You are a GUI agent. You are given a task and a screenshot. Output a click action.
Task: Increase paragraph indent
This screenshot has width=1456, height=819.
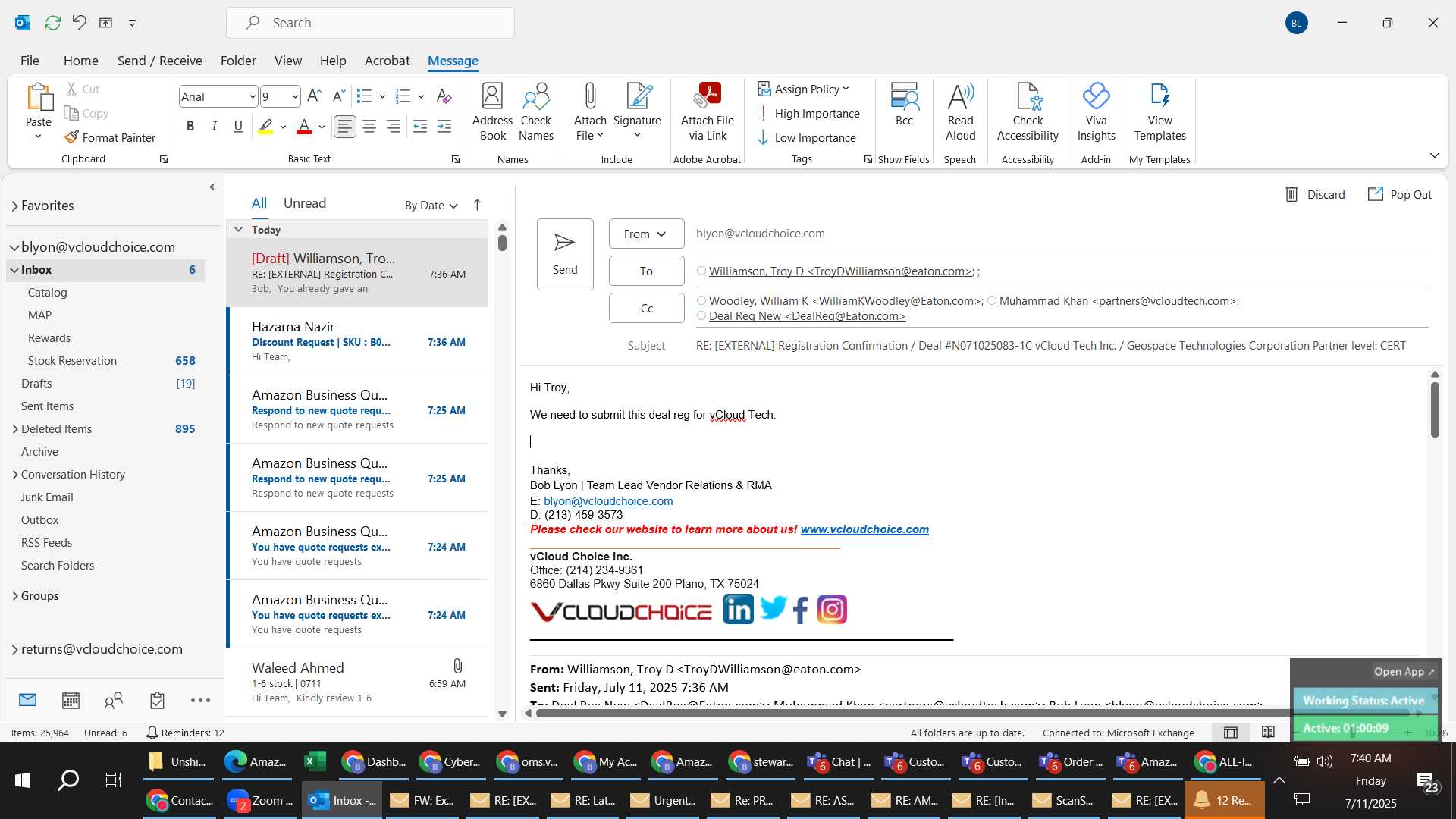444,127
